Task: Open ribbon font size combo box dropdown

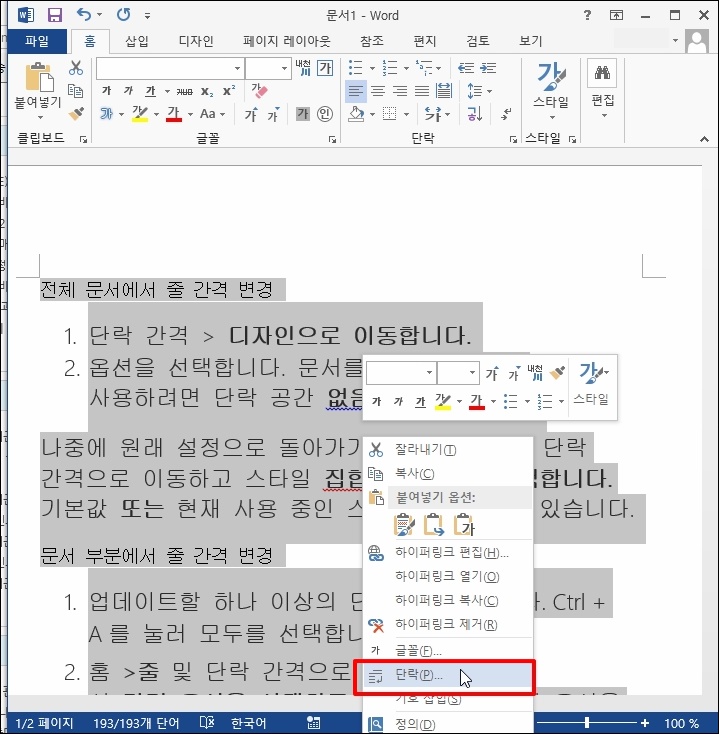Action: click(284, 69)
